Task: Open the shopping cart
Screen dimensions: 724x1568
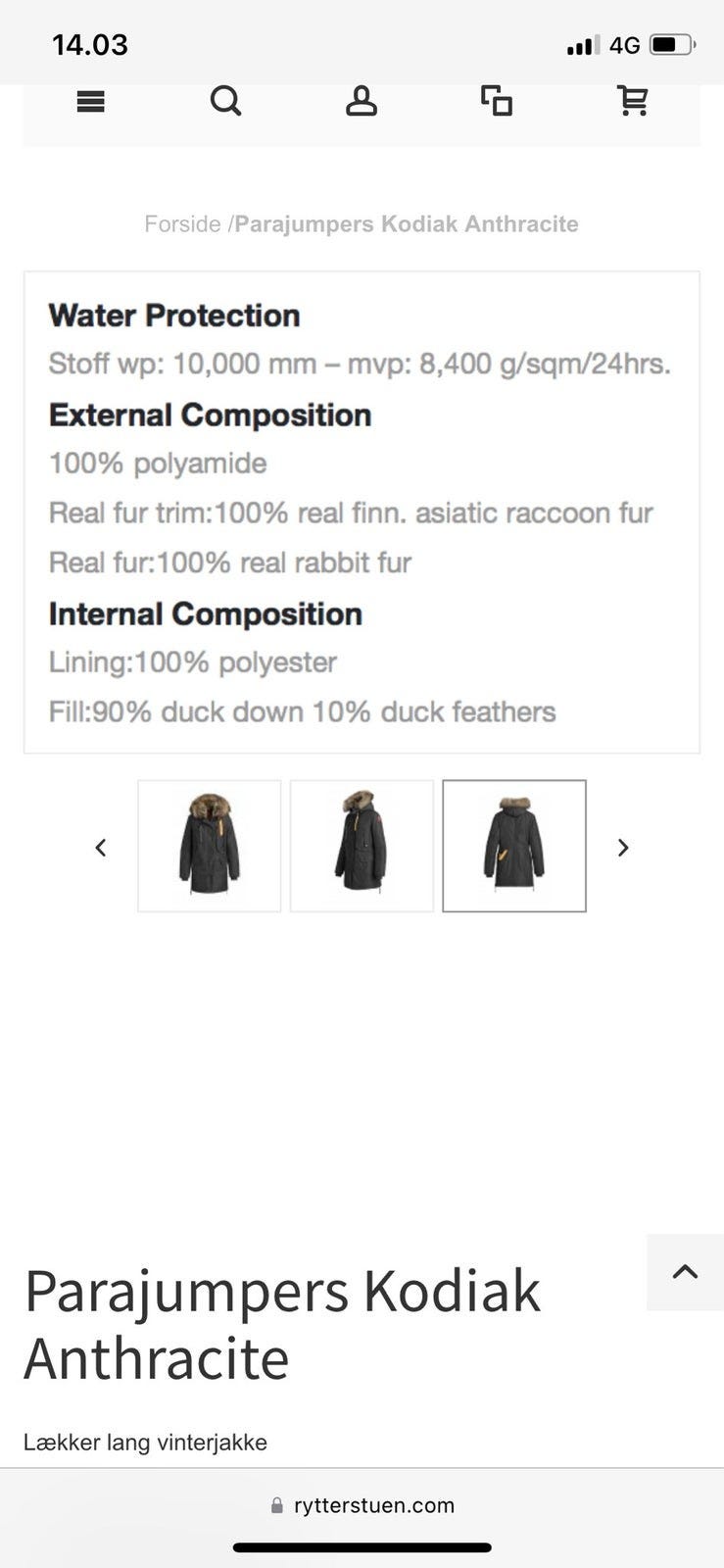Action: [633, 101]
